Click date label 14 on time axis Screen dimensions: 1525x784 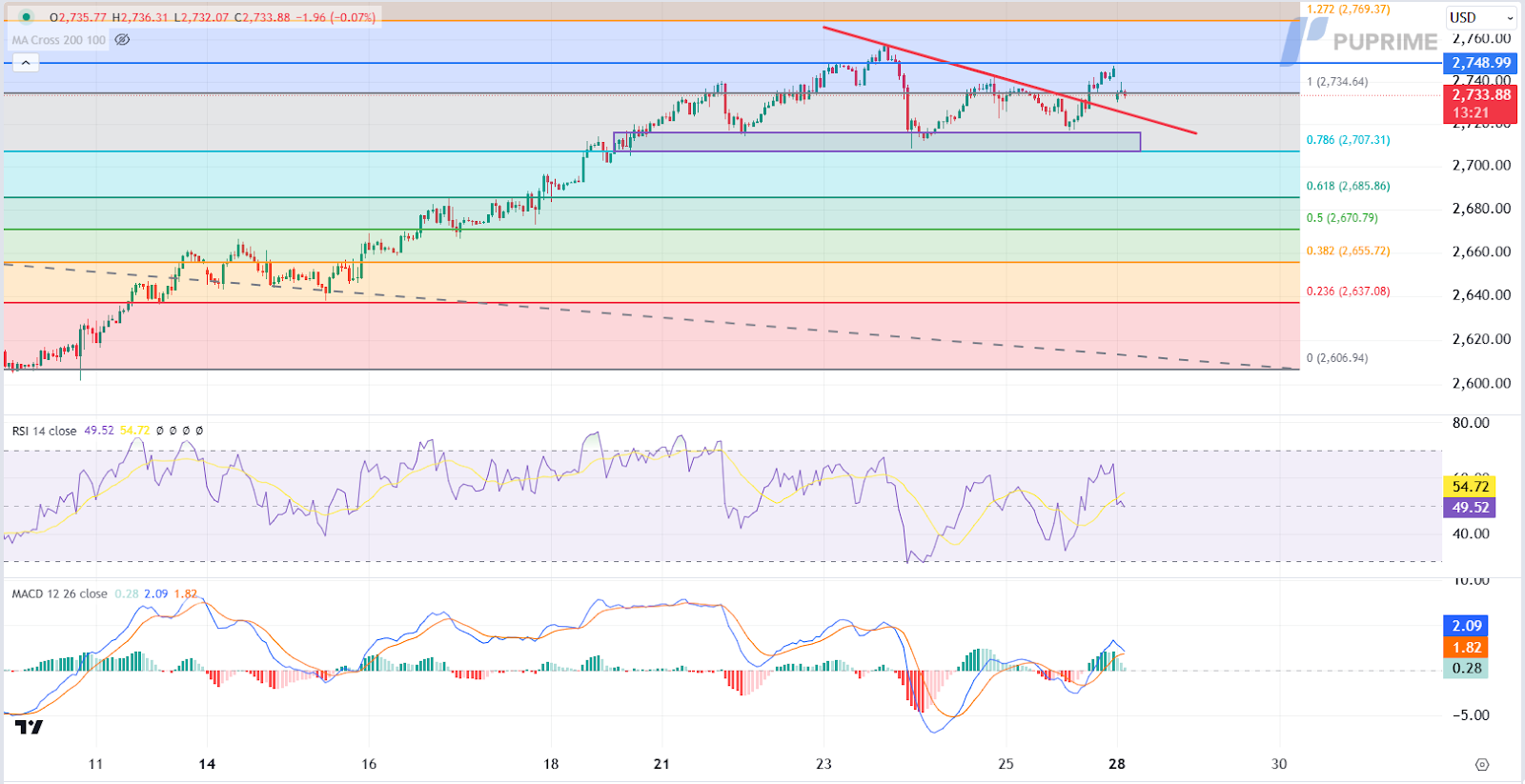[207, 764]
